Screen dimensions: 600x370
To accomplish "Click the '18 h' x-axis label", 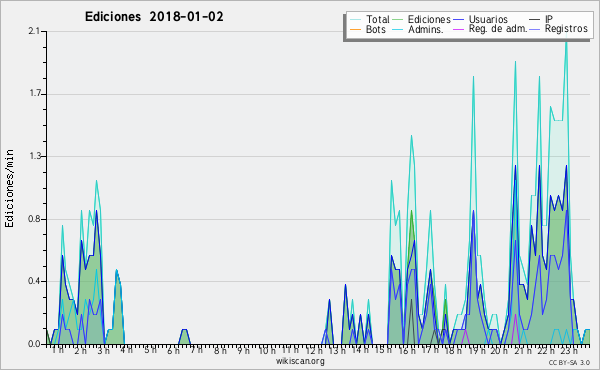I will (453, 350).
